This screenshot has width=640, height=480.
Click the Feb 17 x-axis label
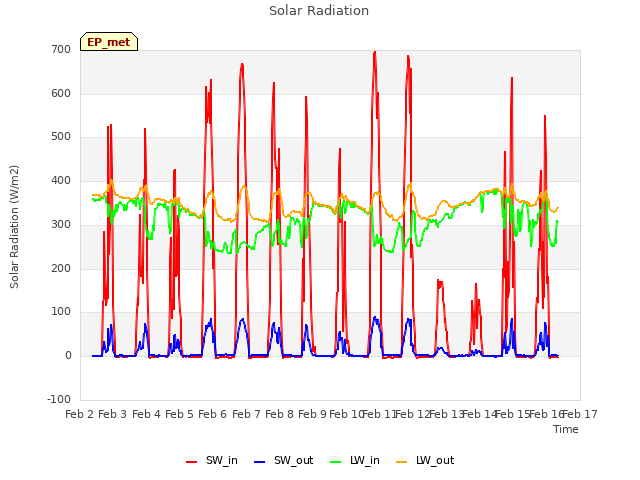(x=580, y=414)
